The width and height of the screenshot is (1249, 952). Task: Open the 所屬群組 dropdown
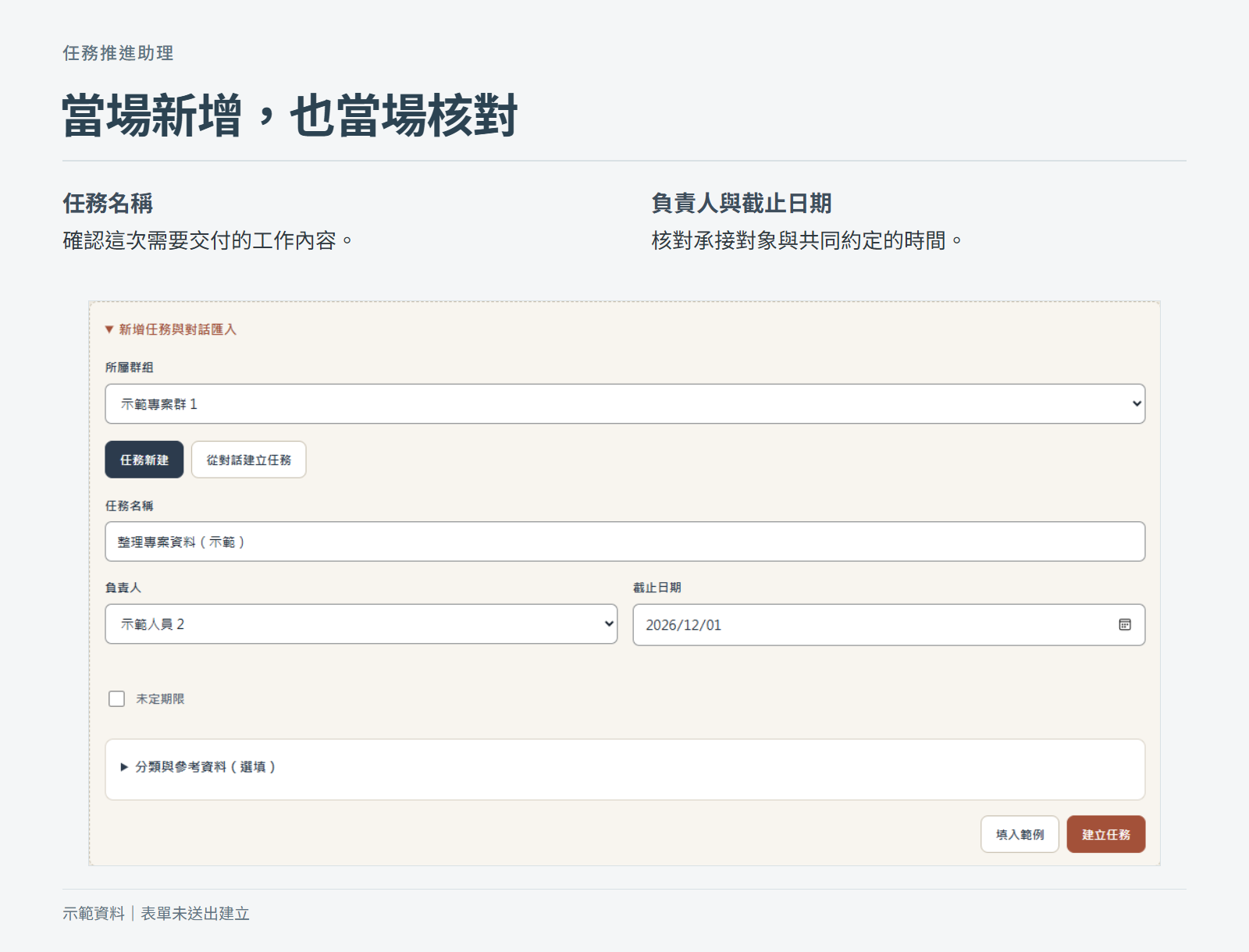625,403
